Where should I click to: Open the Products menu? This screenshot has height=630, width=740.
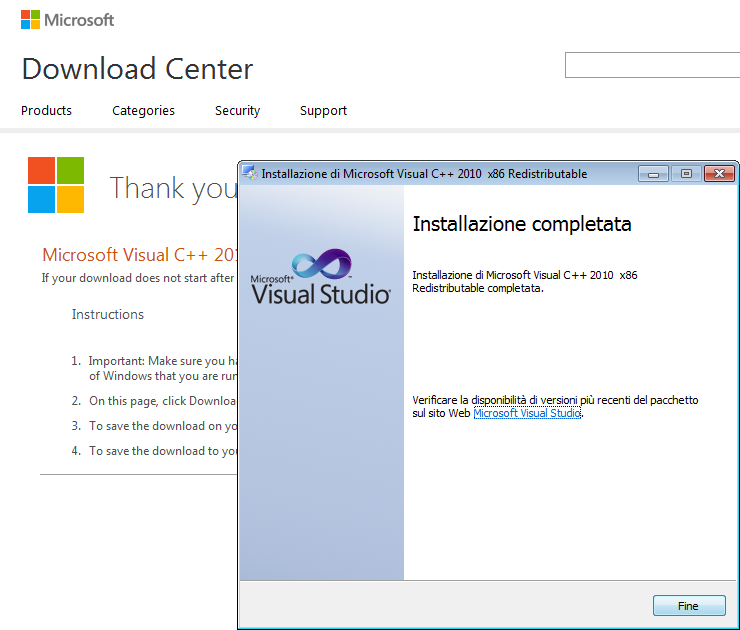tap(46, 110)
